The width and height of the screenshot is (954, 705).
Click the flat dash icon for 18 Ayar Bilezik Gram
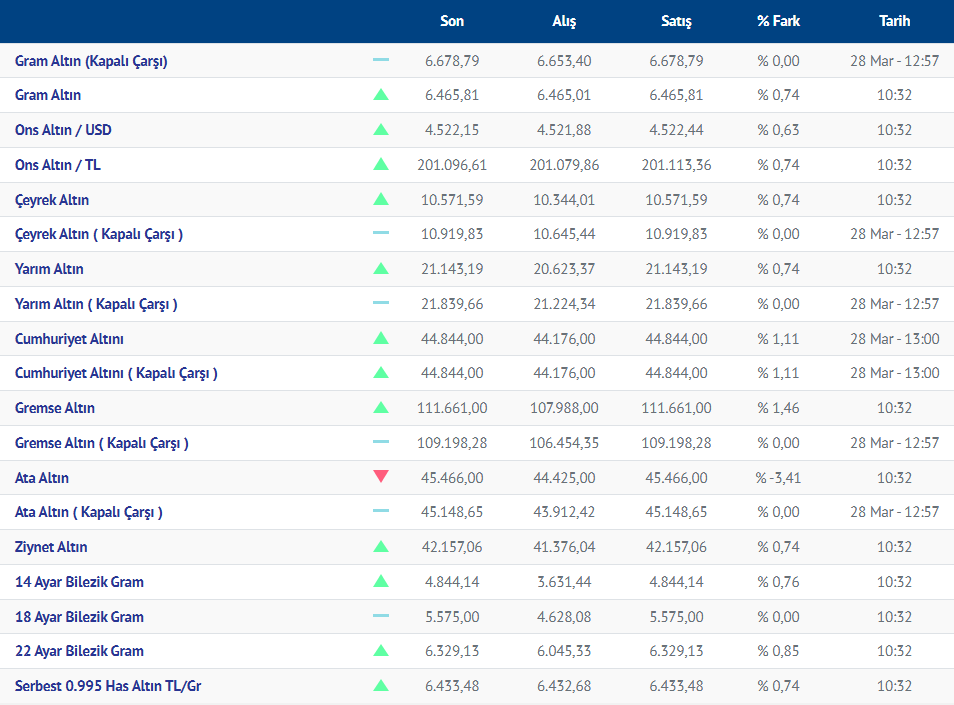tap(381, 616)
